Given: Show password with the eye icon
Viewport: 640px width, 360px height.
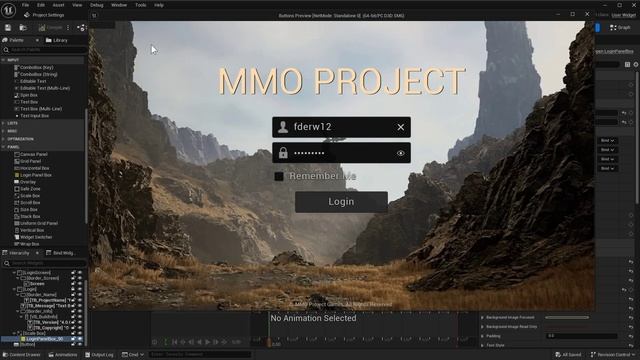Looking at the screenshot, I should click(x=401, y=153).
